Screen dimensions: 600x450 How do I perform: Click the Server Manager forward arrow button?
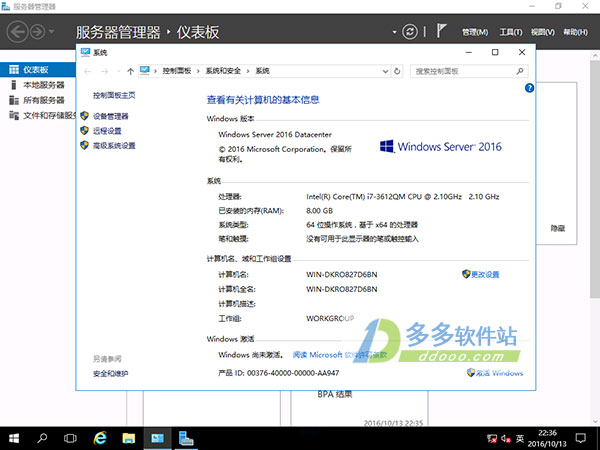(x=38, y=32)
